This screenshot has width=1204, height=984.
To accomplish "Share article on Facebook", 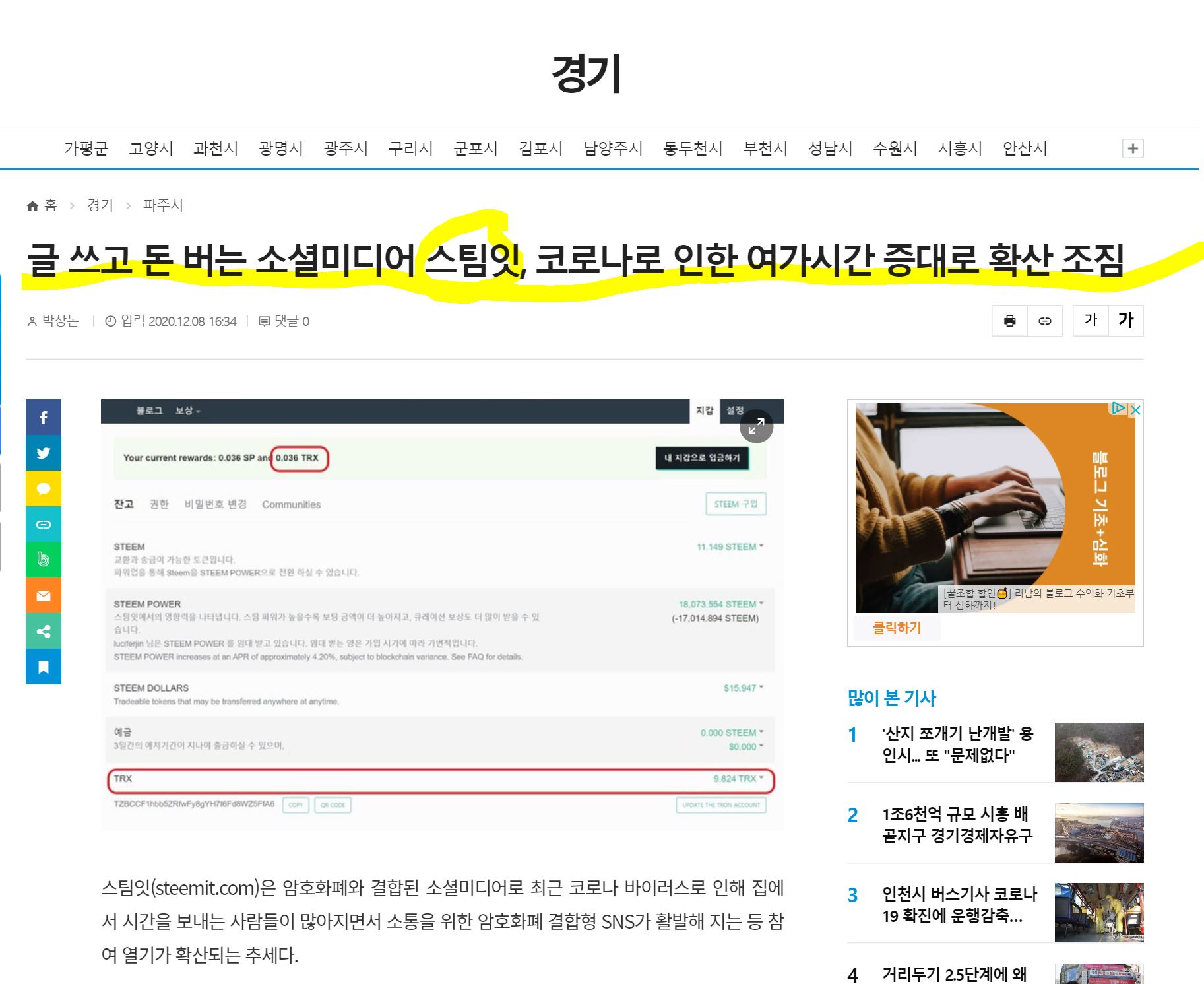I will point(44,417).
